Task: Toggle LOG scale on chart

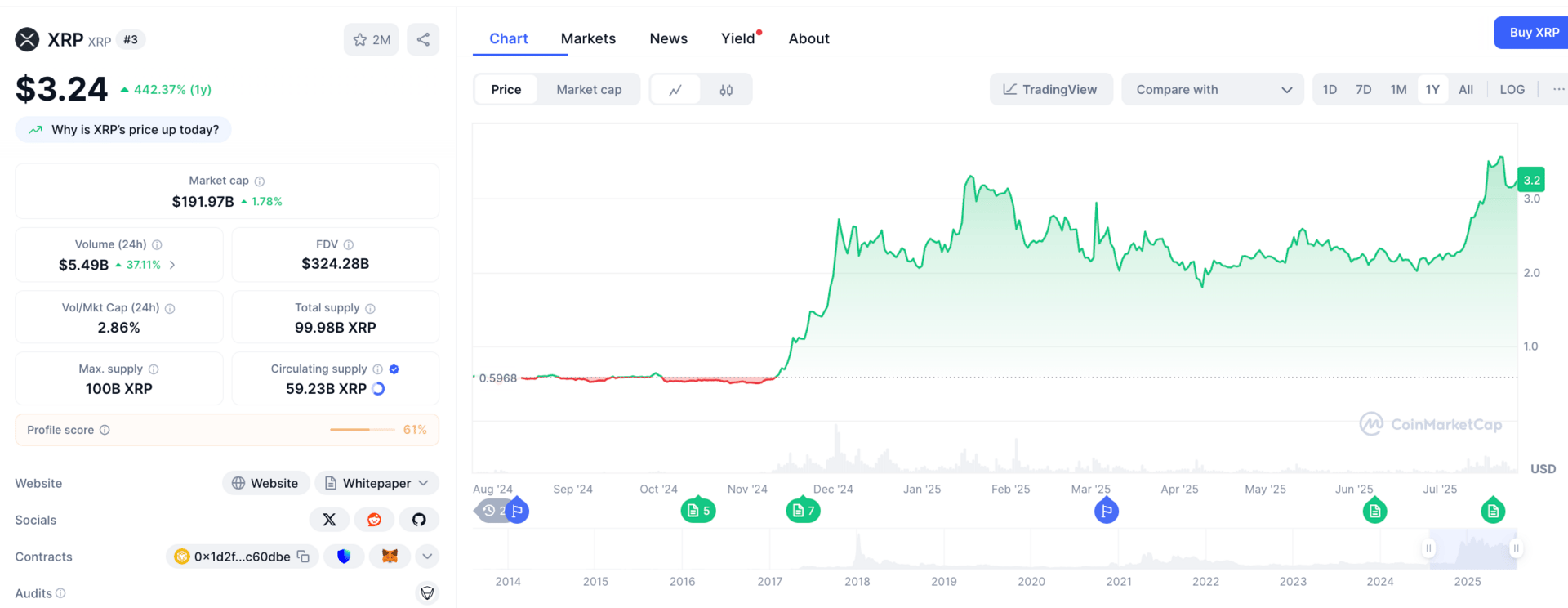Action: point(1512,89)
